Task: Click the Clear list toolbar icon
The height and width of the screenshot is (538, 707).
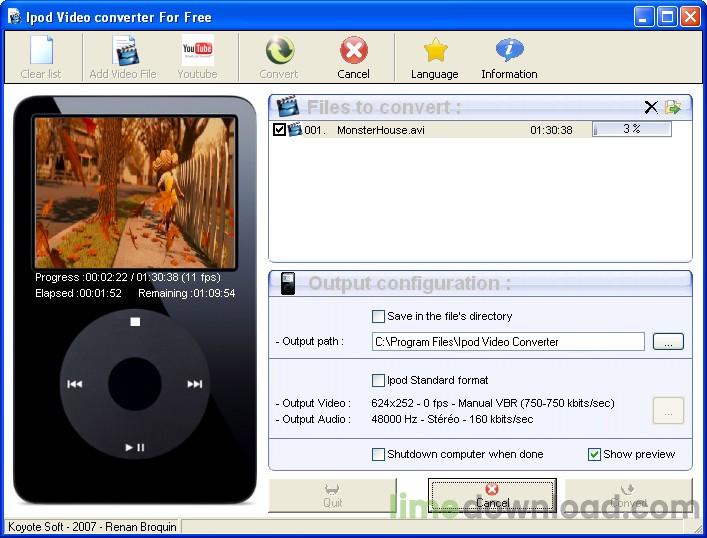Action: point(41,50)
